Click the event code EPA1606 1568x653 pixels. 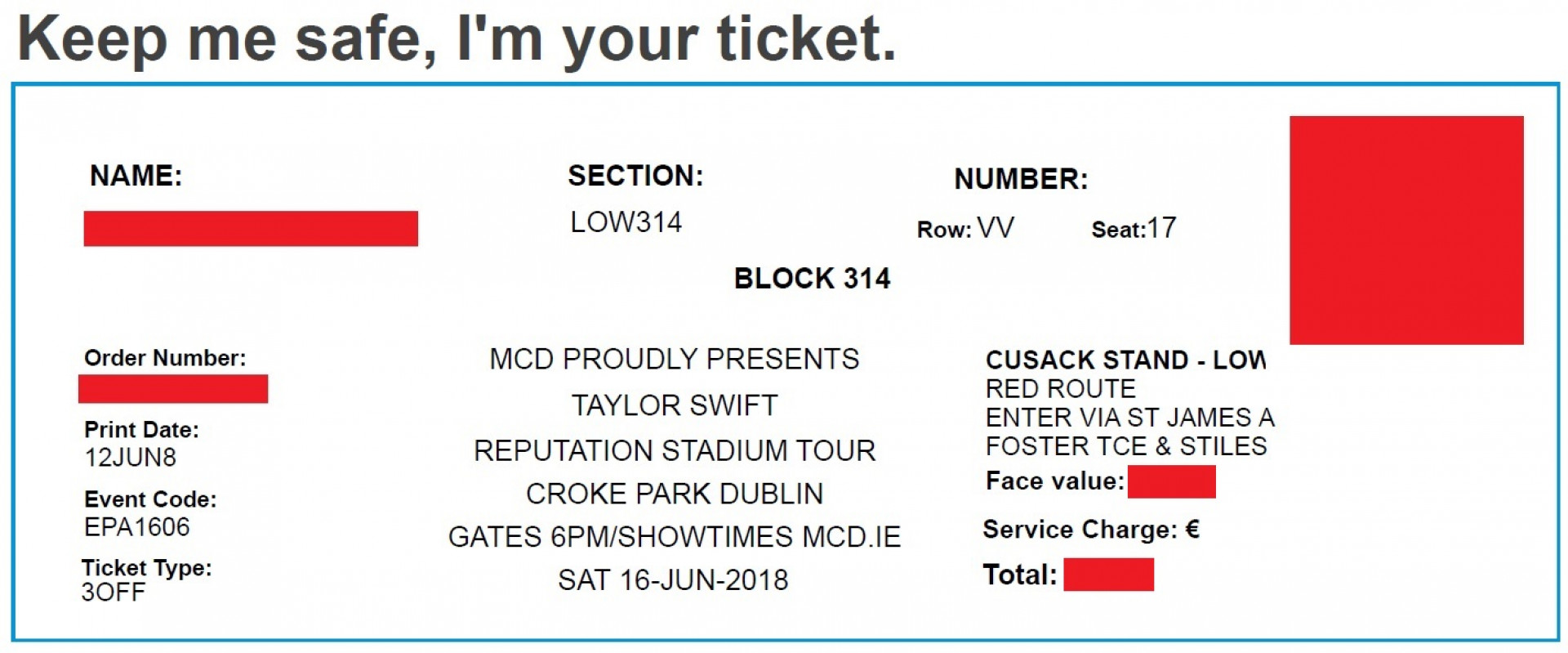click(x=136, y=527)
